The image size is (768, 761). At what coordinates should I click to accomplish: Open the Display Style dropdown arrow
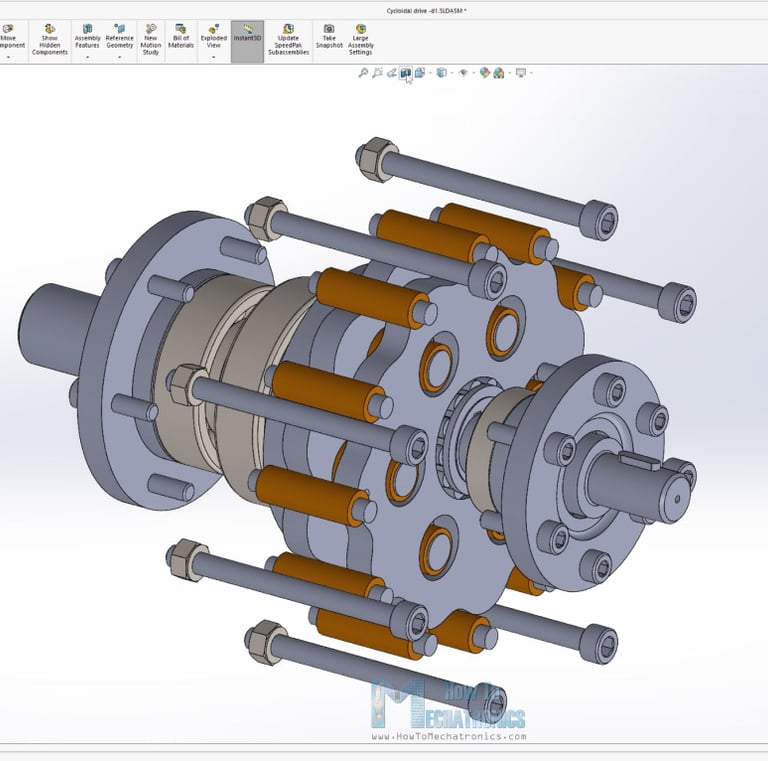tap(452, 73)
